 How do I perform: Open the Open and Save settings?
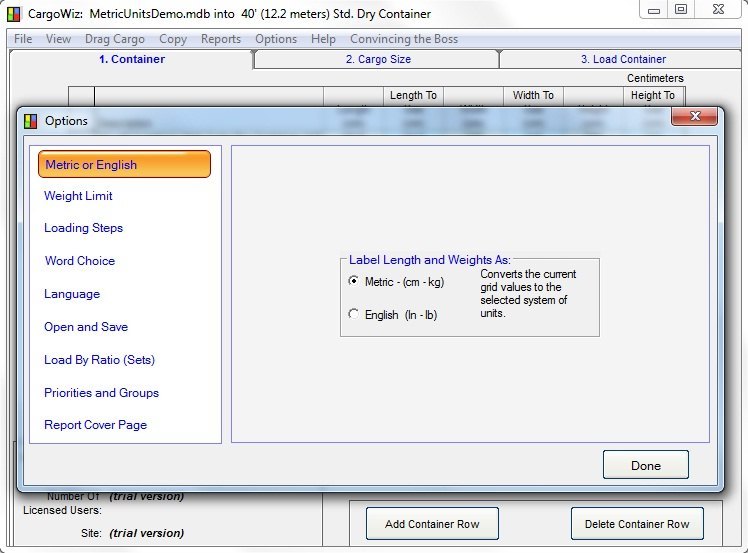tap(86, 327)
